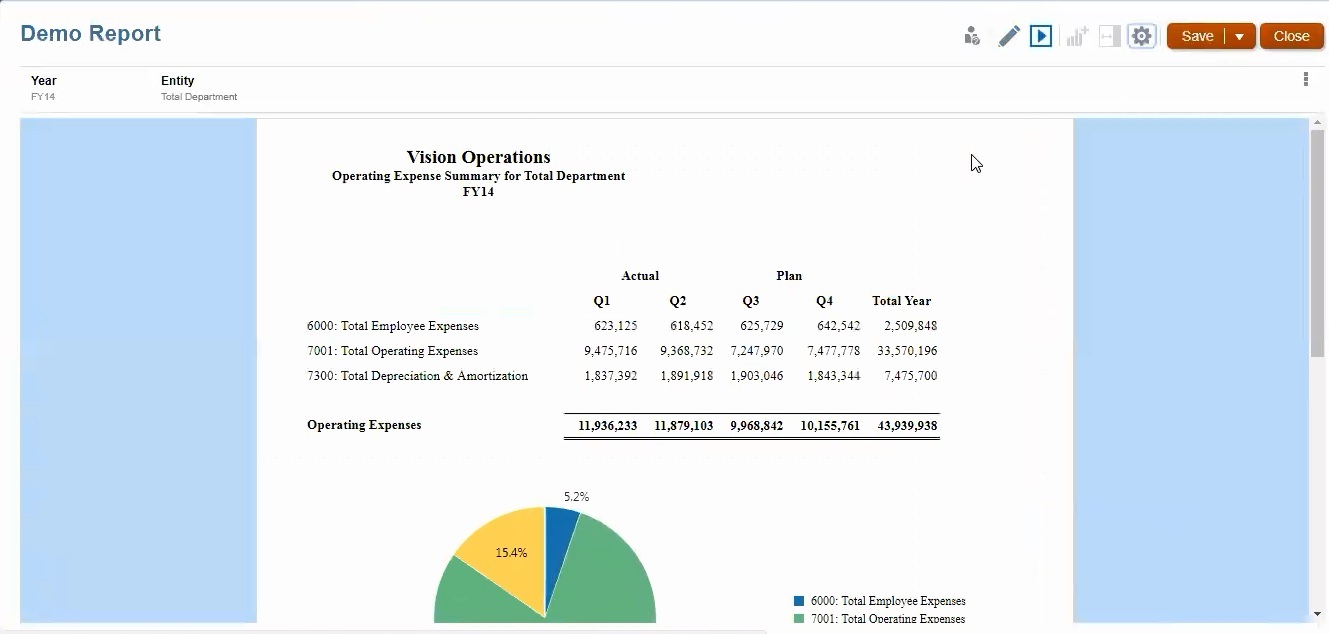Image resolution: width=1329 pixels, height=634 pixels.
Task: Click the Close button
Action: 1291,35
